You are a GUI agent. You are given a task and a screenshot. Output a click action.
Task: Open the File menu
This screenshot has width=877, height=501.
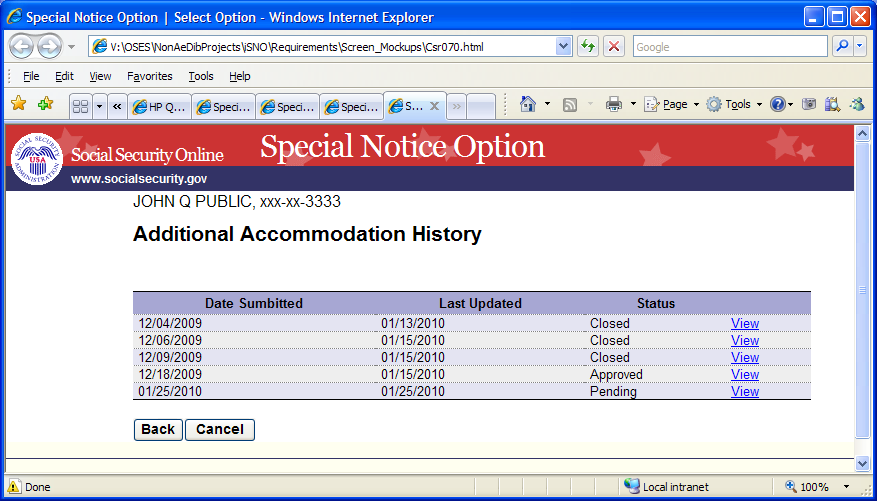31,76
